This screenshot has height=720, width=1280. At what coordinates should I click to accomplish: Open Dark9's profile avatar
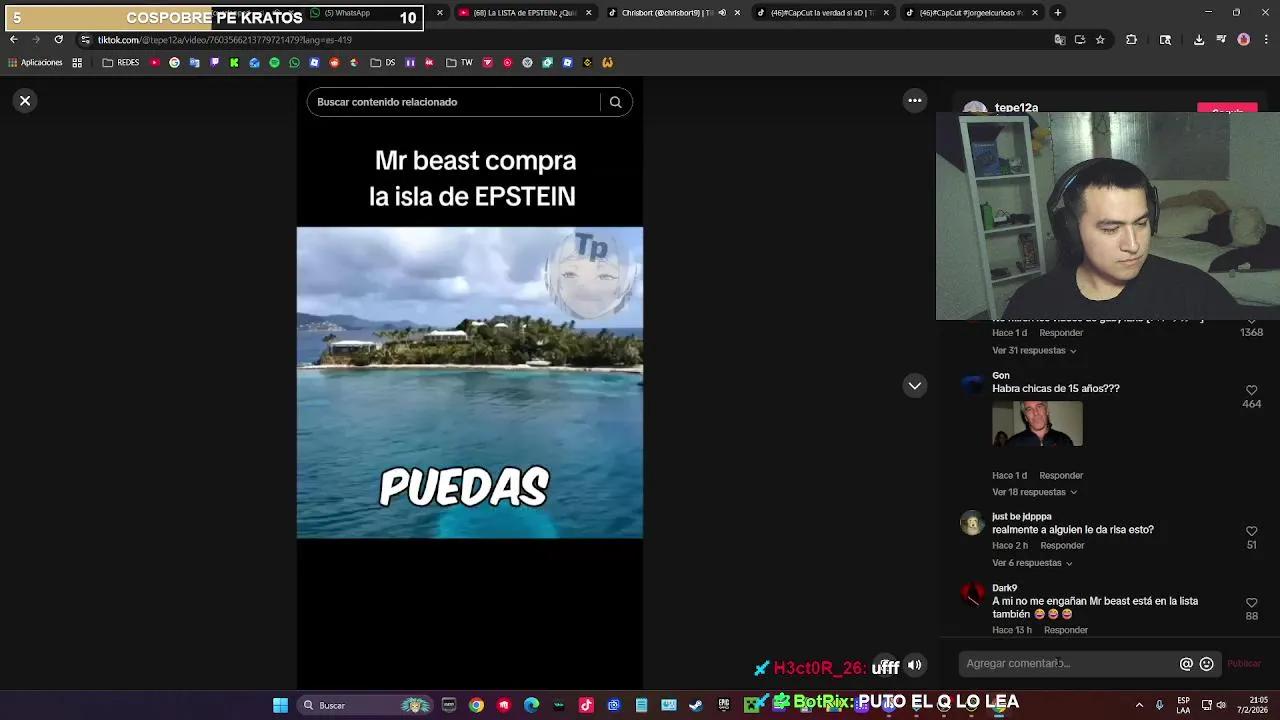[x=972, y=595]
